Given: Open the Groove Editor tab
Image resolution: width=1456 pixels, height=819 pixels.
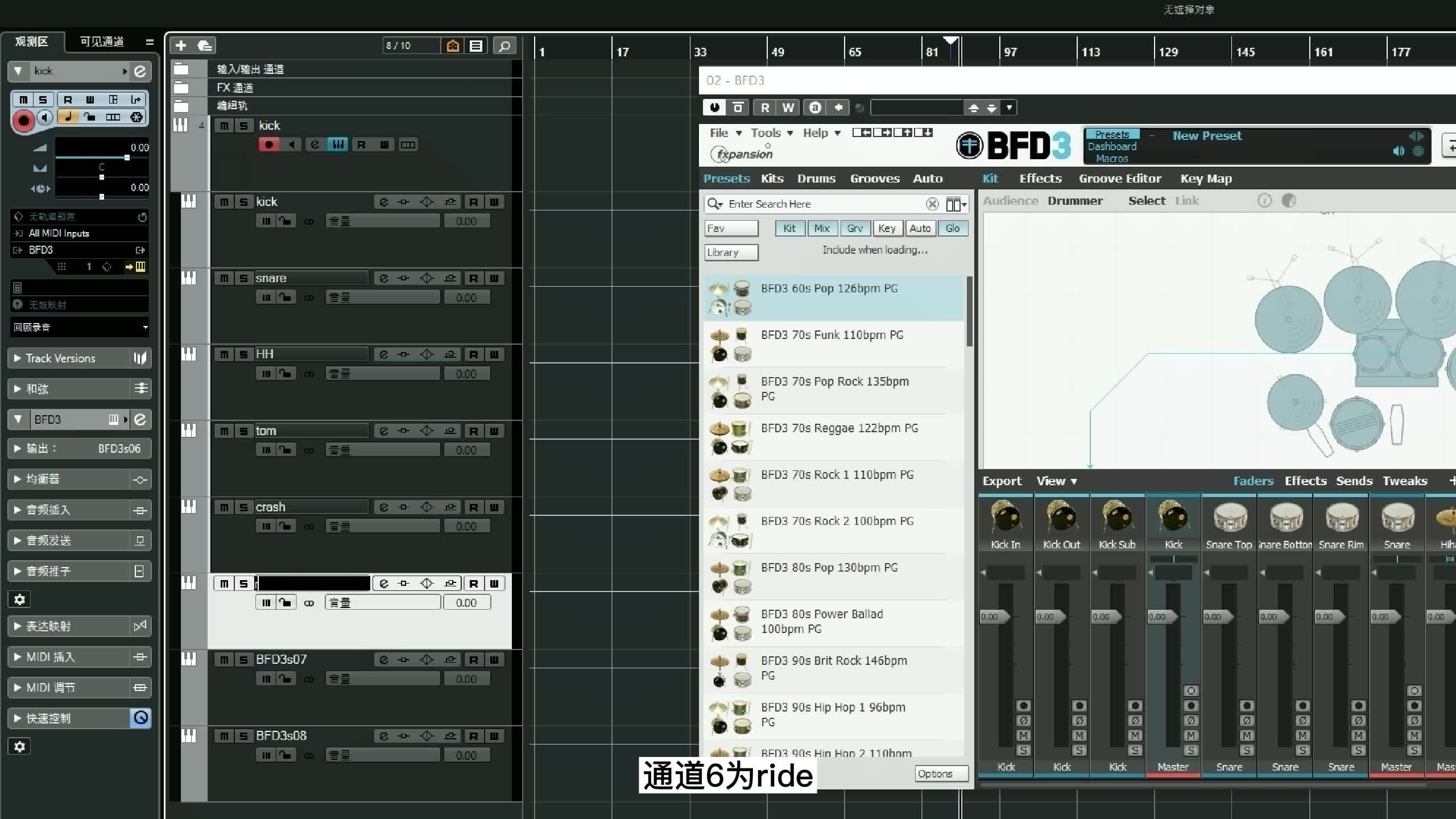Looking at the screenshot, I should click(x=1120, y=179).
